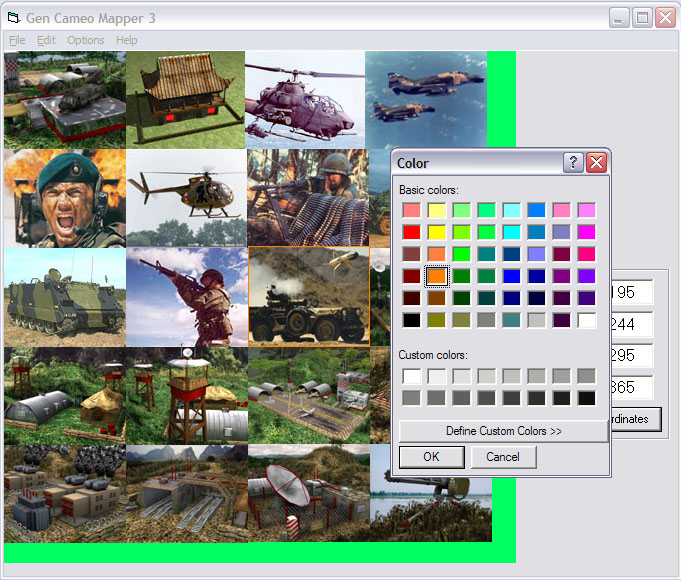Expand Define Custom Colors panel
681x580 pixels.
(x=503, y=431)
